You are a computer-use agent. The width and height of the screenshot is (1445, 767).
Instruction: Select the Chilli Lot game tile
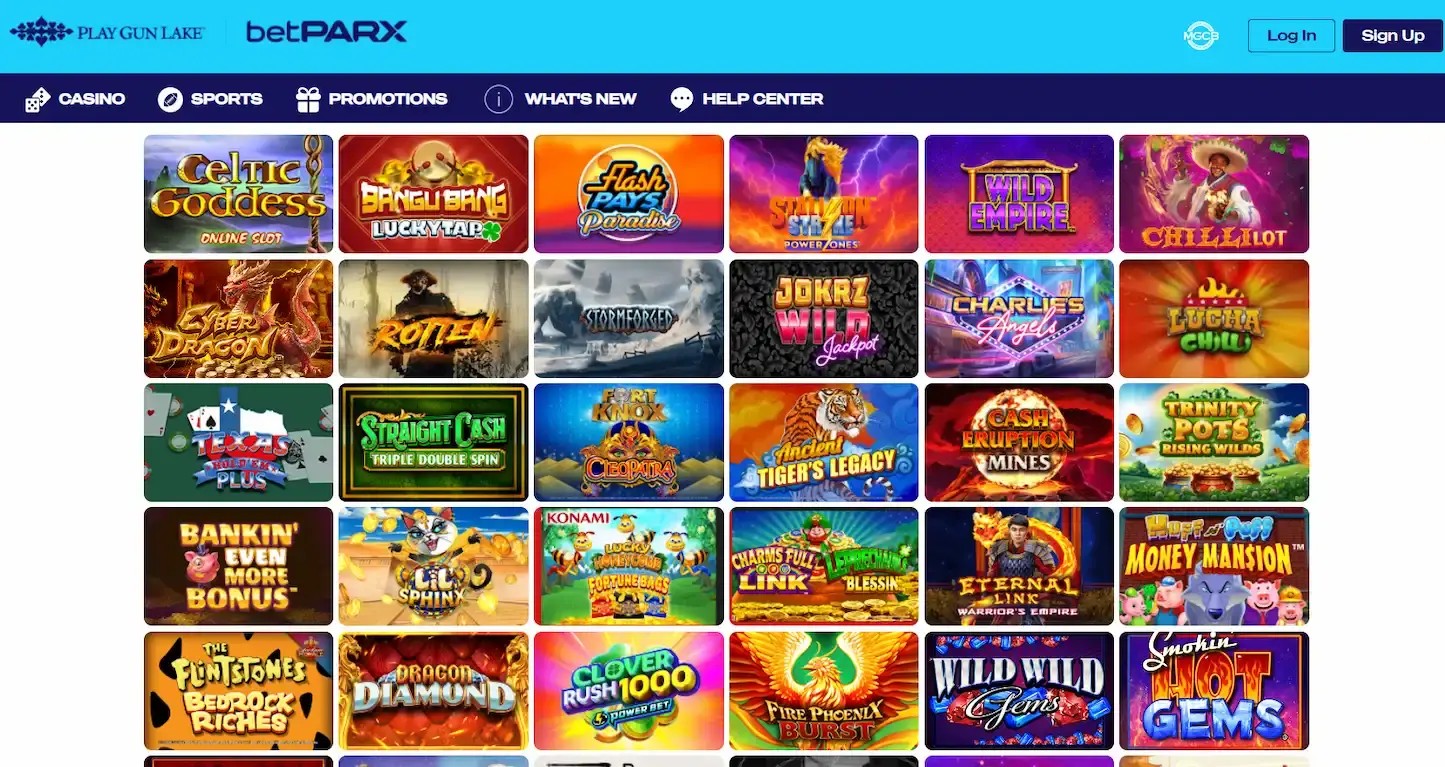point(1214,194)
